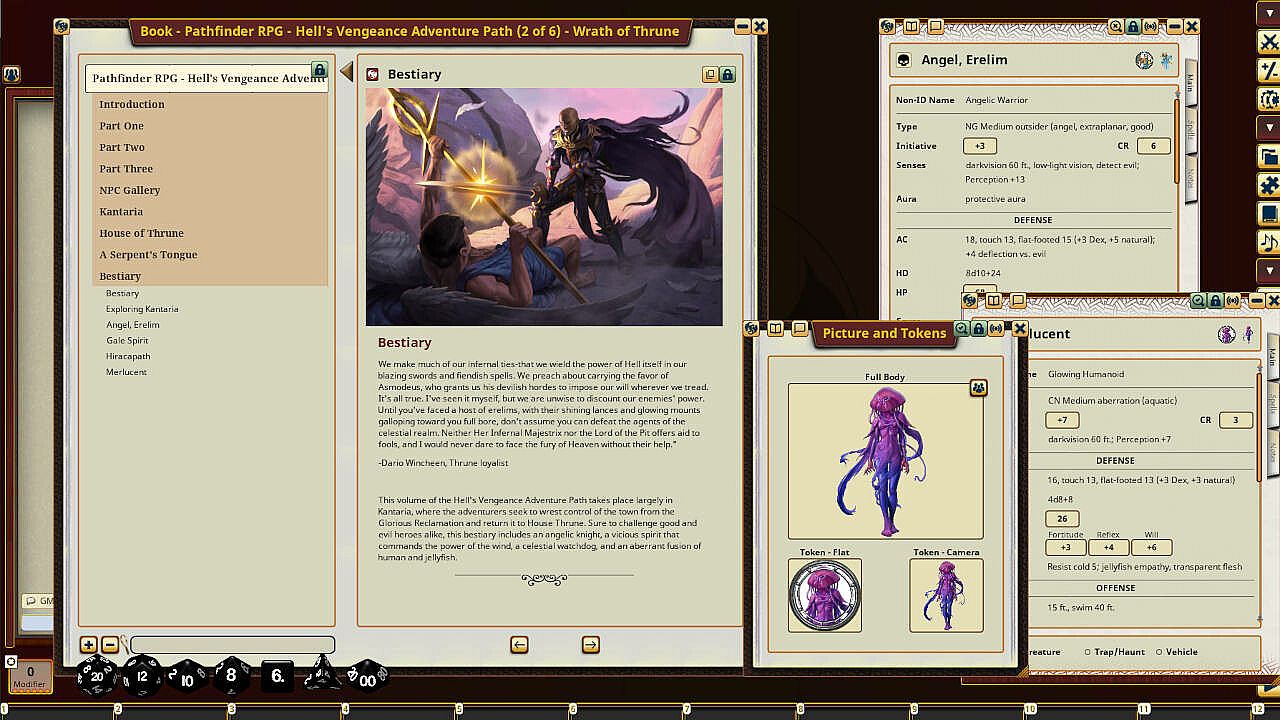Expand the Introduction chapter
The width and height of the screenshot is (1280, 720).
(x=210, y=104)
